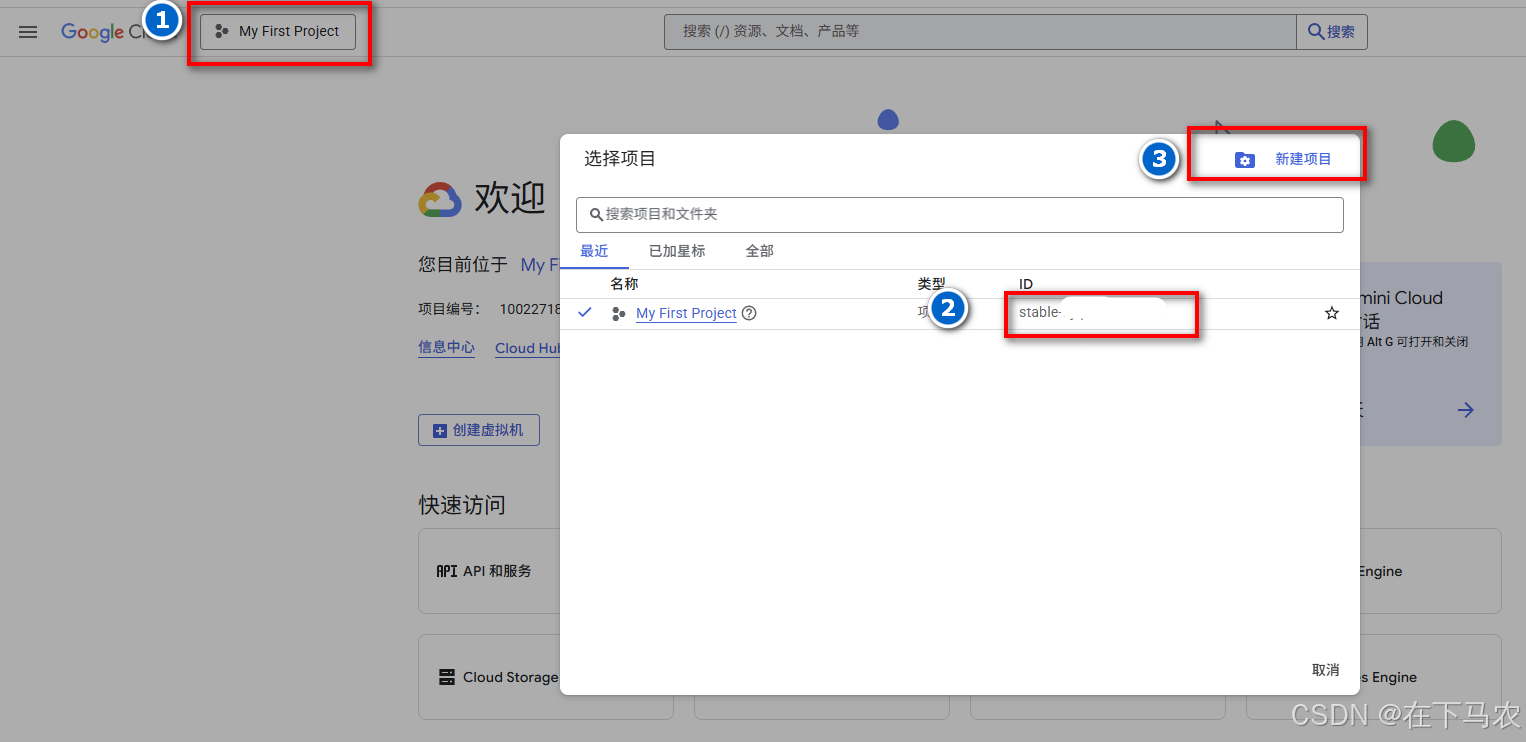The image size is (1526, 742).
Task: Click the new project folder icon
Action: coord(1244,160)
